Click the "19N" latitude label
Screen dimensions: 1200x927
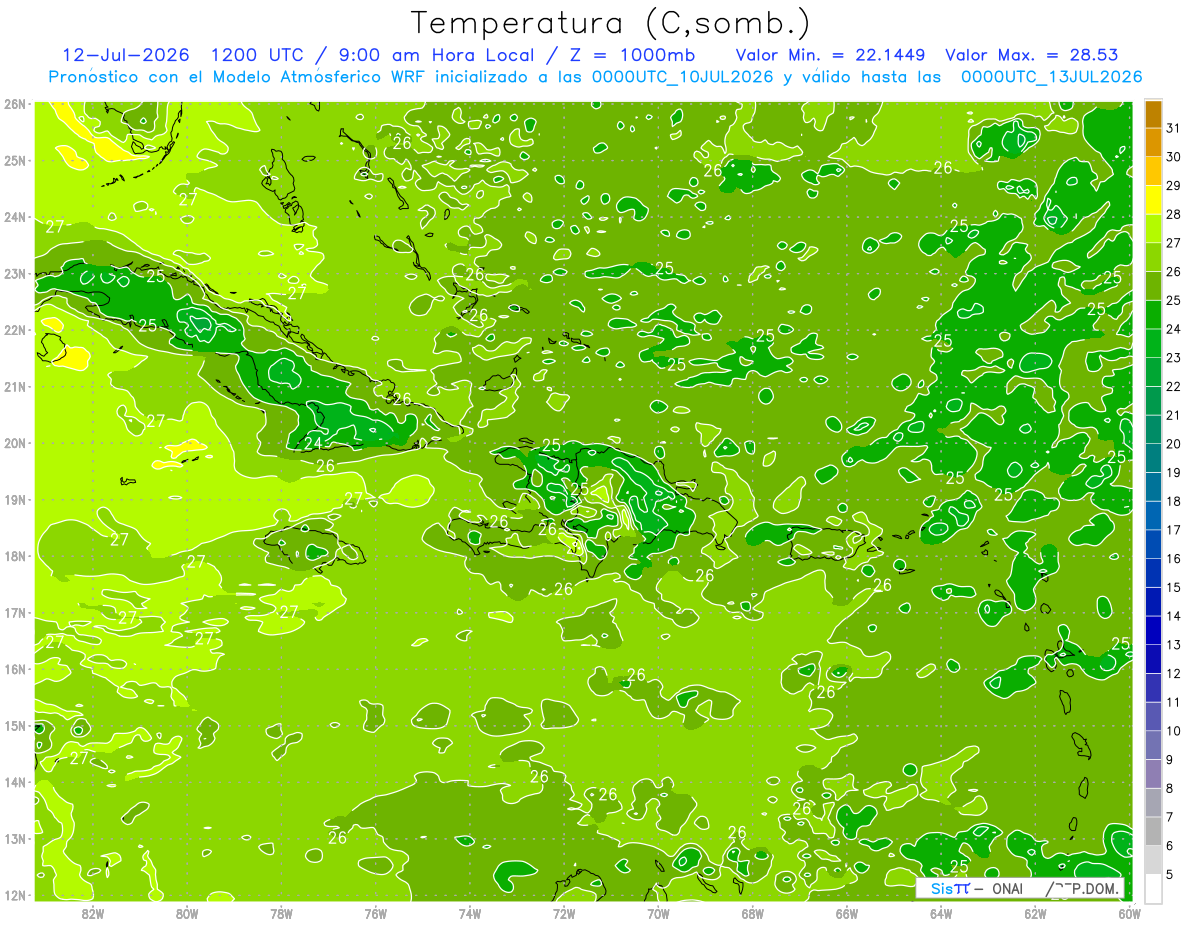(x=14, y=499)
